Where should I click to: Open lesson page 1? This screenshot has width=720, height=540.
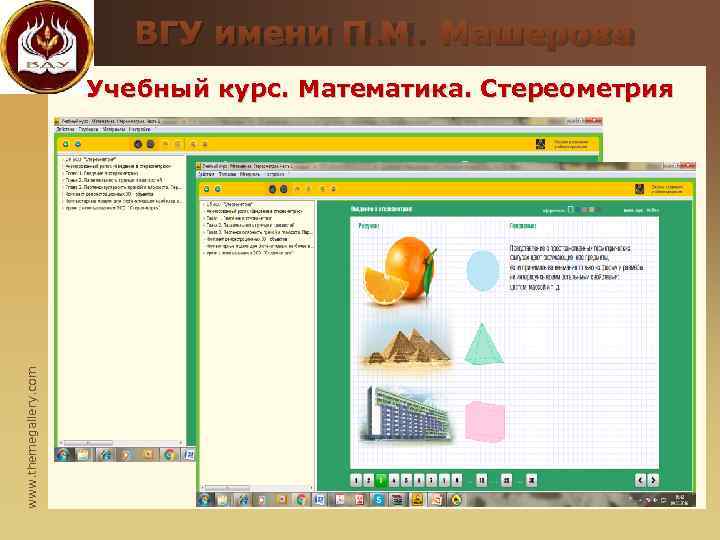pos(356,480)
